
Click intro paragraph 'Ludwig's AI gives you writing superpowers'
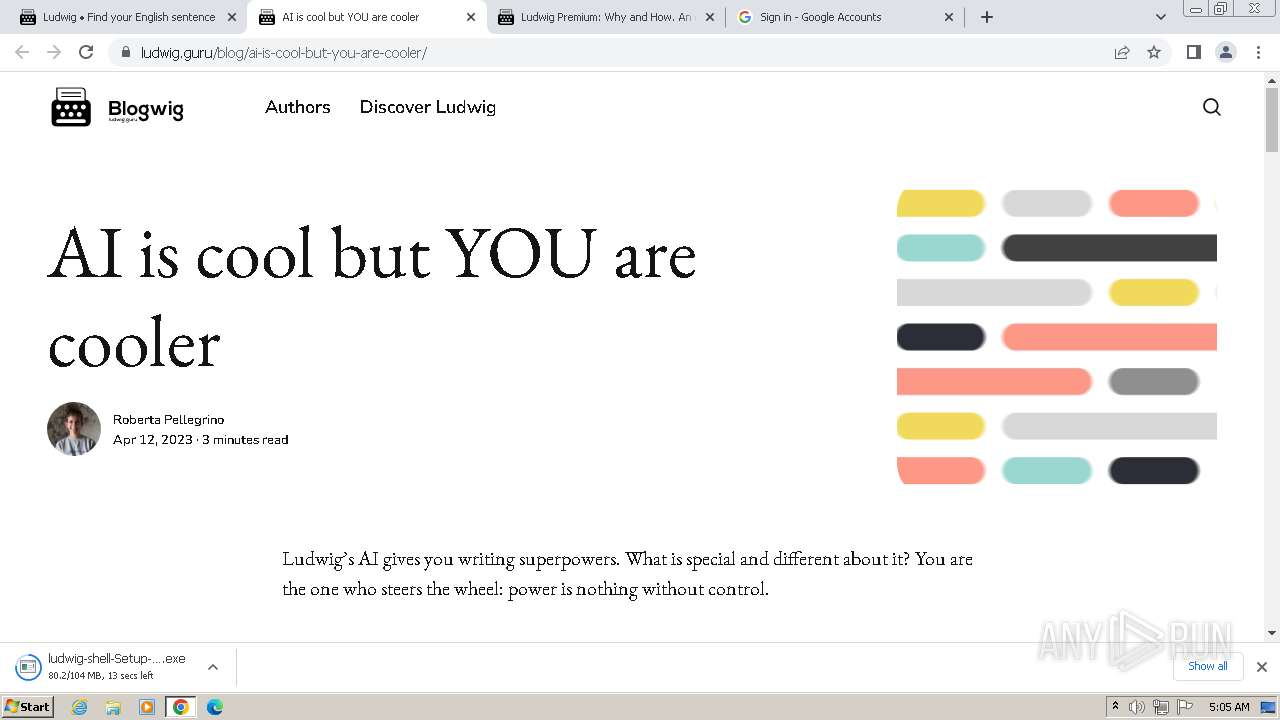pyautogui.click(x=627, y=573)
